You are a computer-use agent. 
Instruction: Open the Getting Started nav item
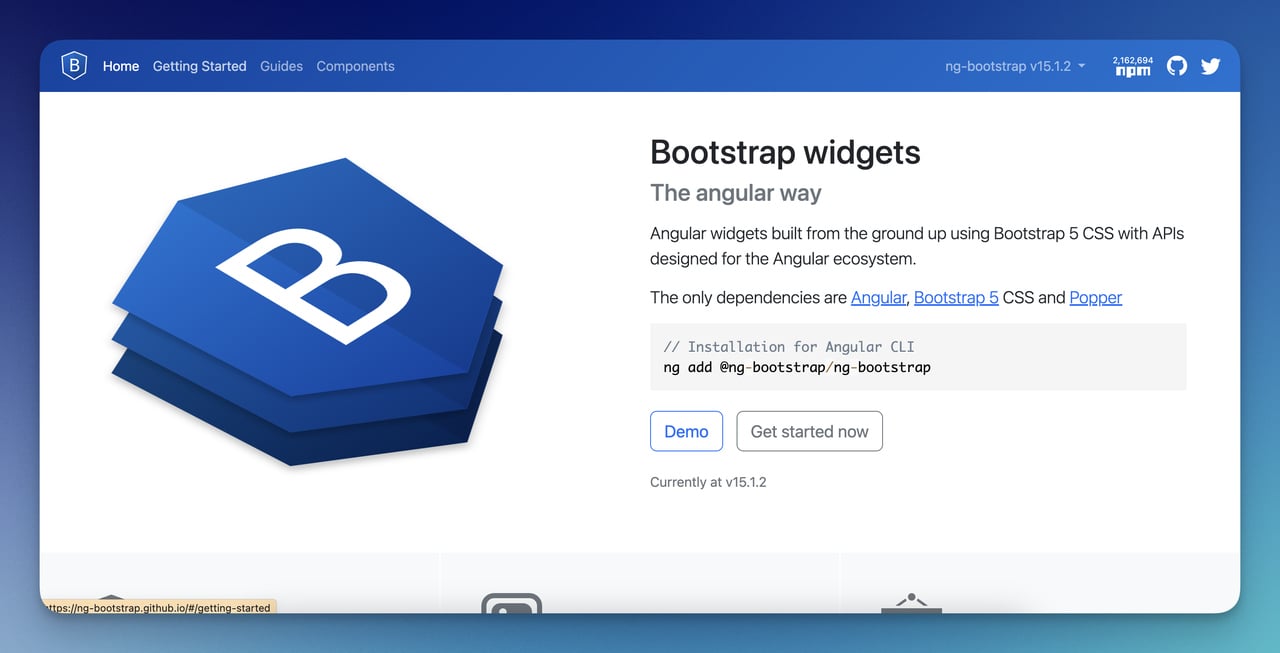(x=199, y=66)
